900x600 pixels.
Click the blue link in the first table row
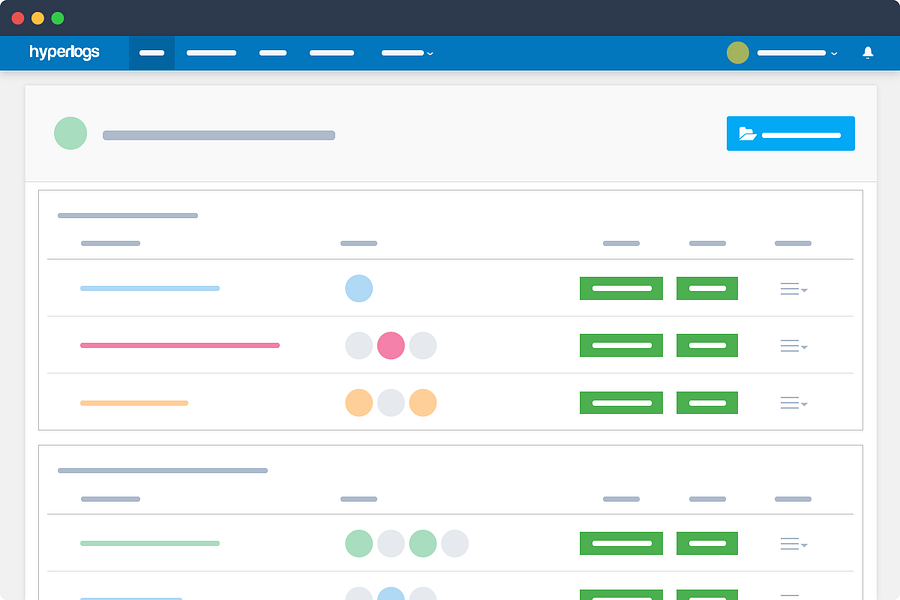click(x=150, y=288)
